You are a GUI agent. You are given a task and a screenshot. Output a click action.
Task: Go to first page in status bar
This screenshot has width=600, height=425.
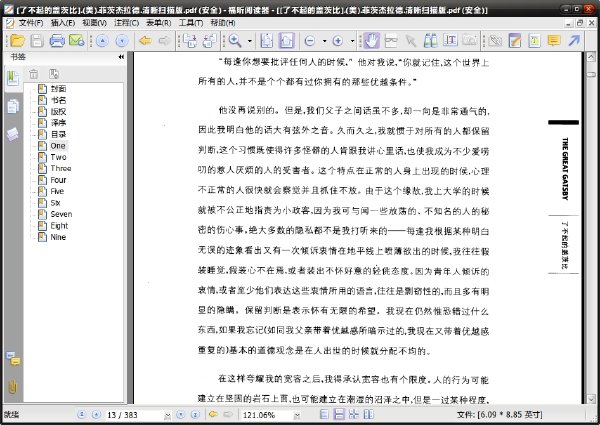81,414
